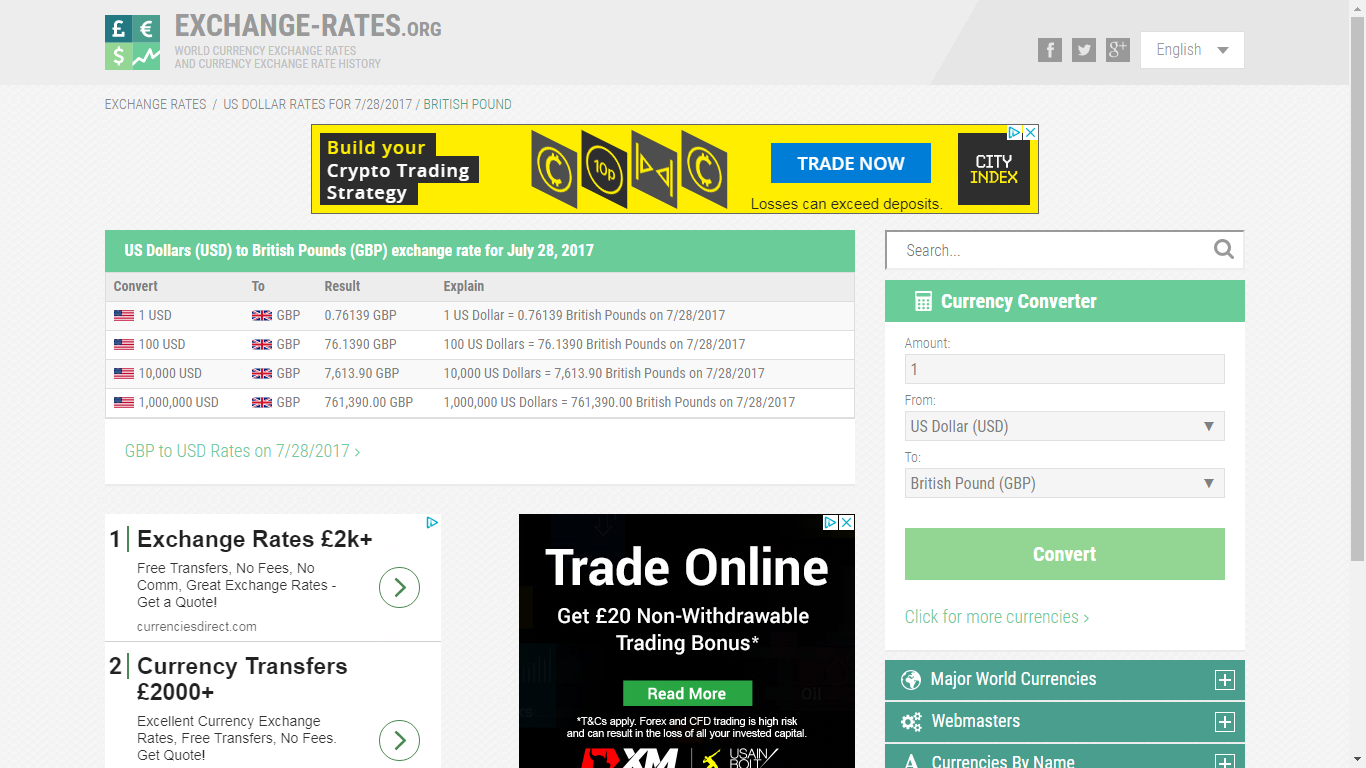Viewport: 1366px width, 768px height.
Task: Click the City Index logo in the banner
Action: (x=994, y=169)
